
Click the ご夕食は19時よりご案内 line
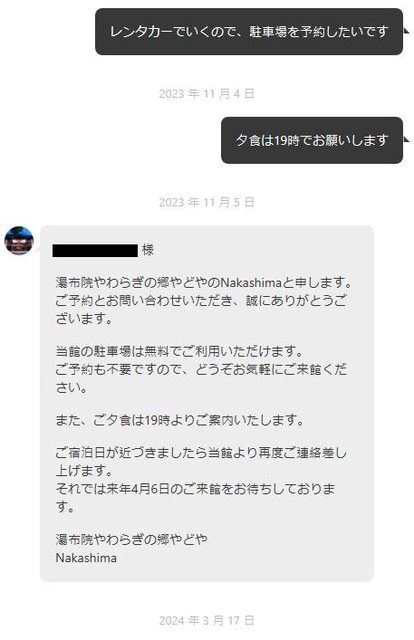(x=179, y=420)
